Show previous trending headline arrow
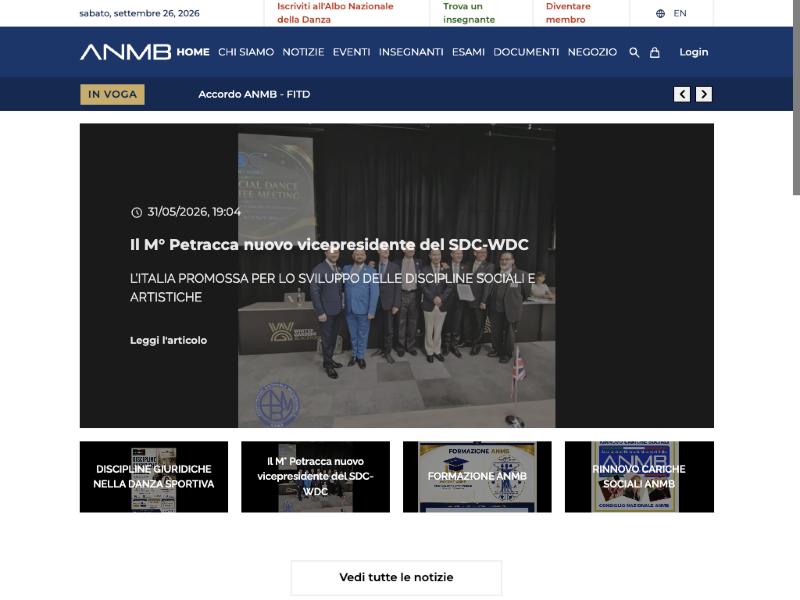 click(682, 94)
